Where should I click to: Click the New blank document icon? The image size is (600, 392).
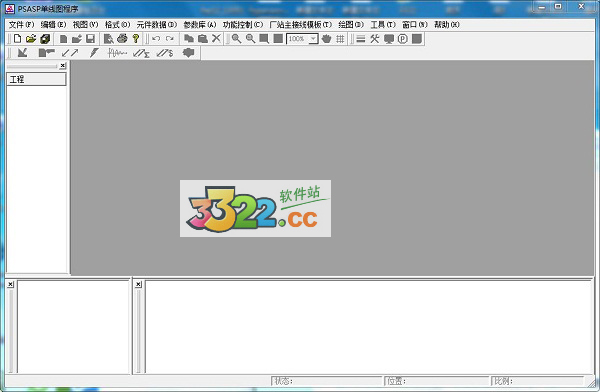click(x=17, y=39)
